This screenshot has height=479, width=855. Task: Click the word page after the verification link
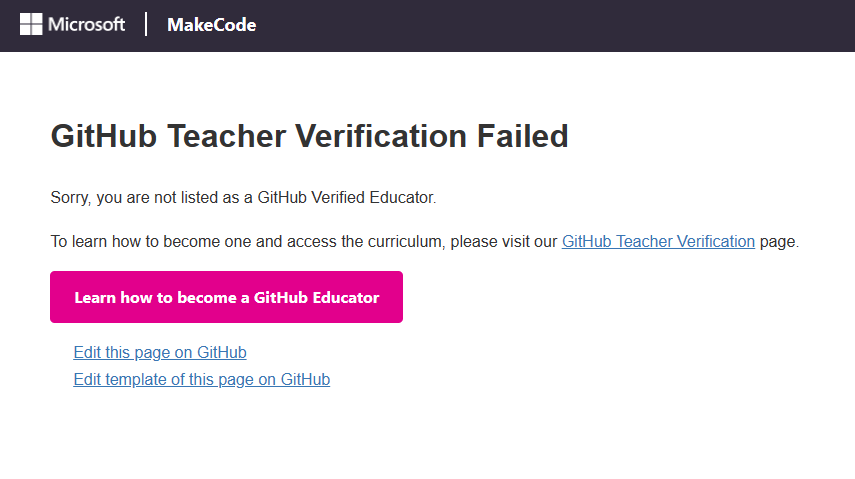click(777, 242)
